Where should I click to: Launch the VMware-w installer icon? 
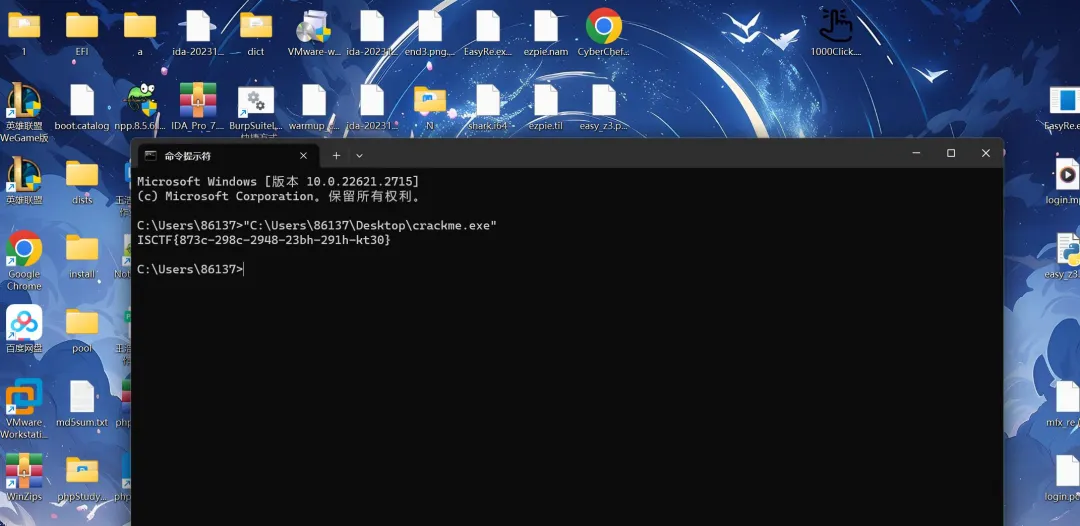click(x=313, y=26)
